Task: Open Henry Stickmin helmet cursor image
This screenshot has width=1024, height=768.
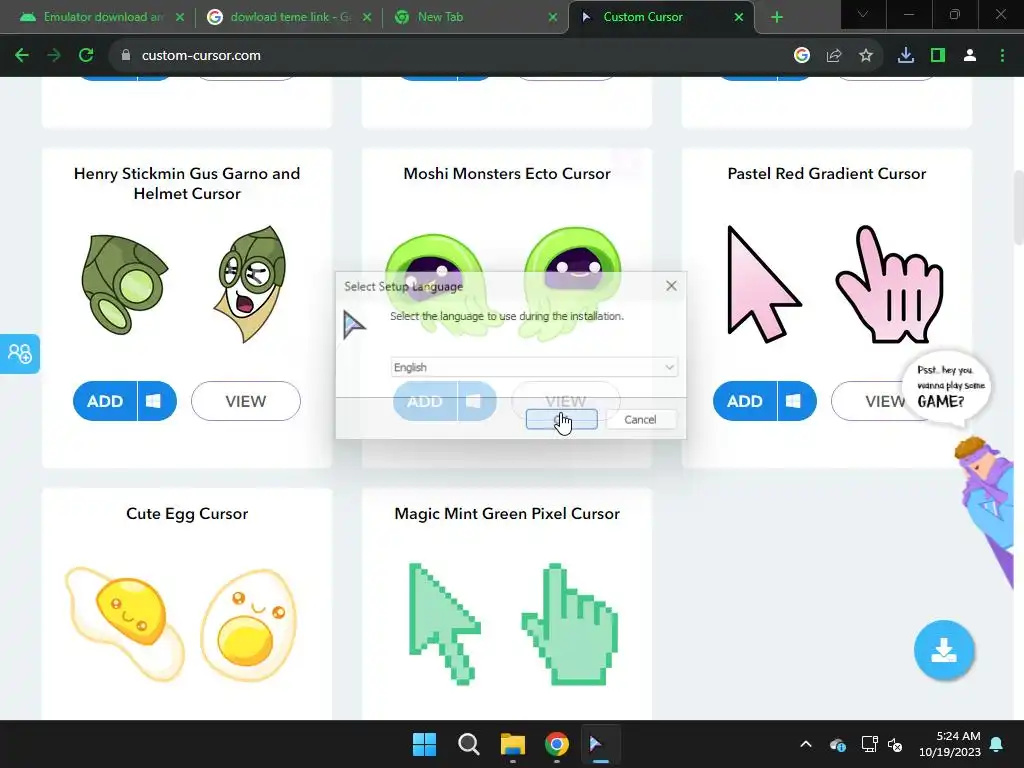Action: pos(125,285)
